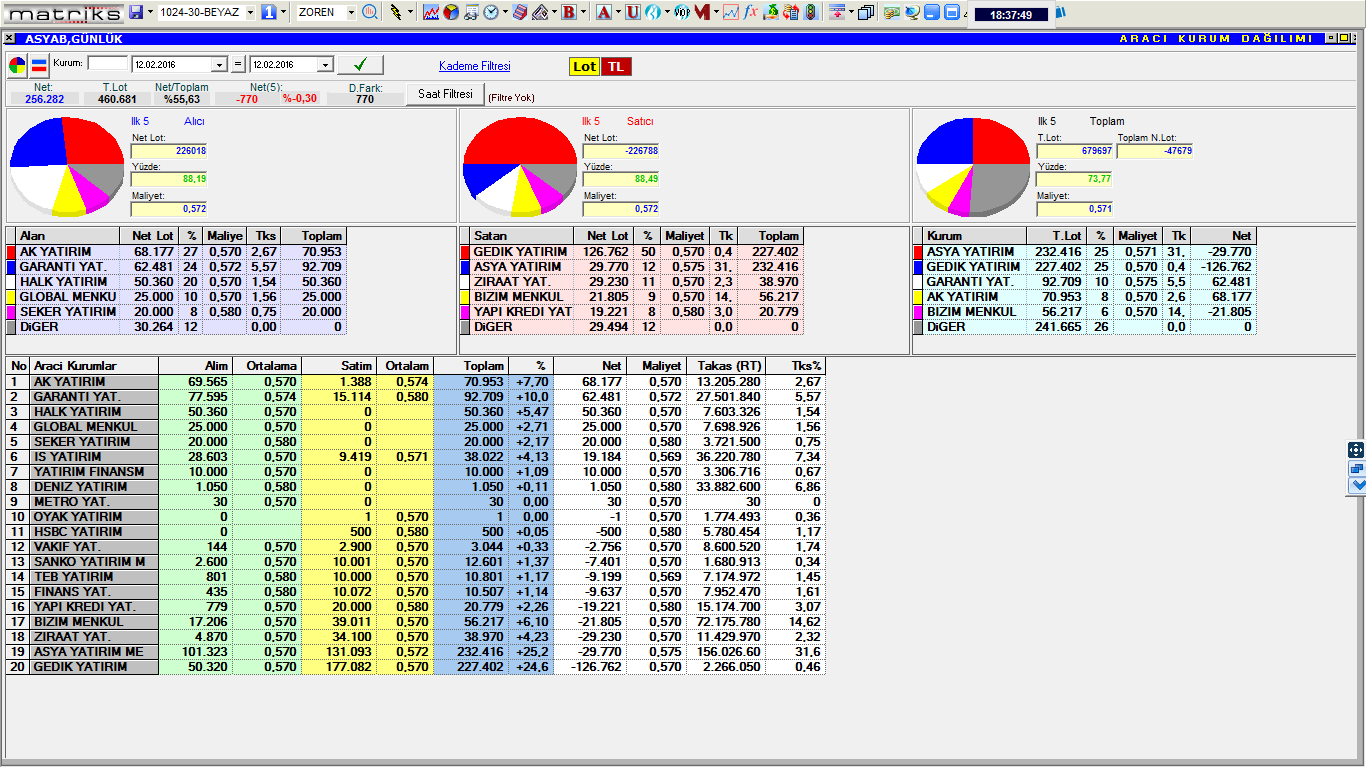Switch view to pie chart mode

18,66
